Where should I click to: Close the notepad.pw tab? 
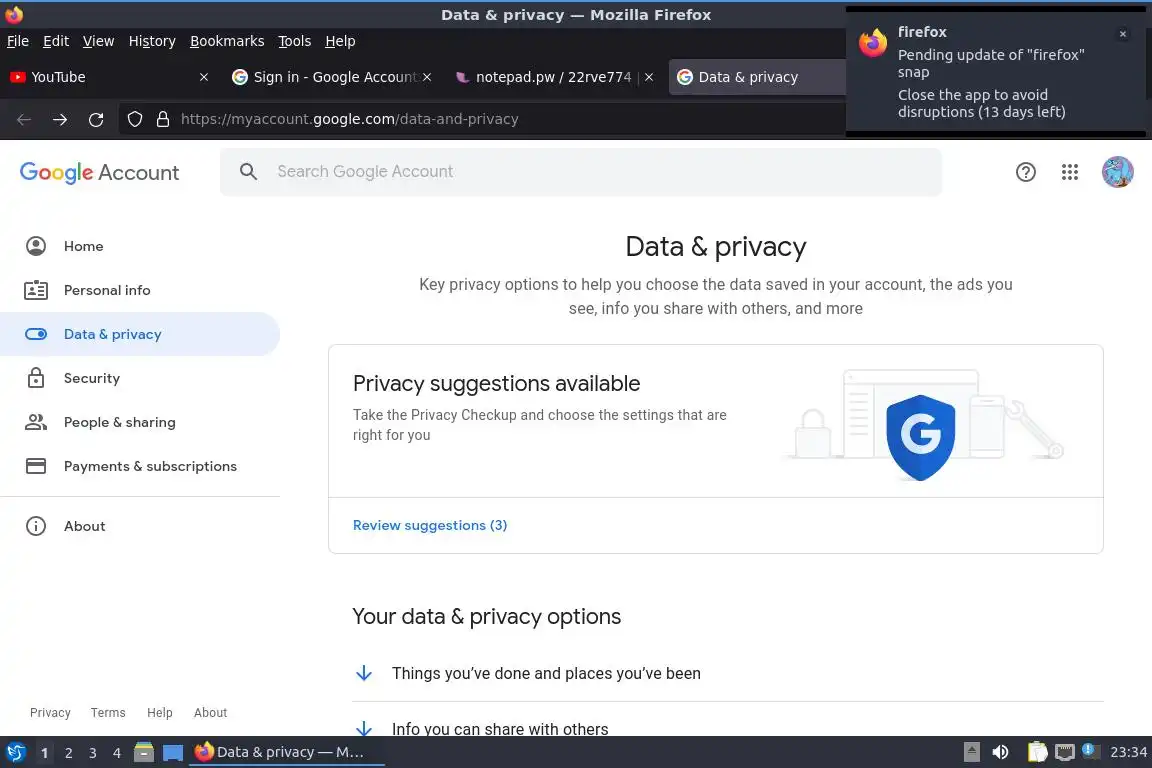tap(649, 77)
